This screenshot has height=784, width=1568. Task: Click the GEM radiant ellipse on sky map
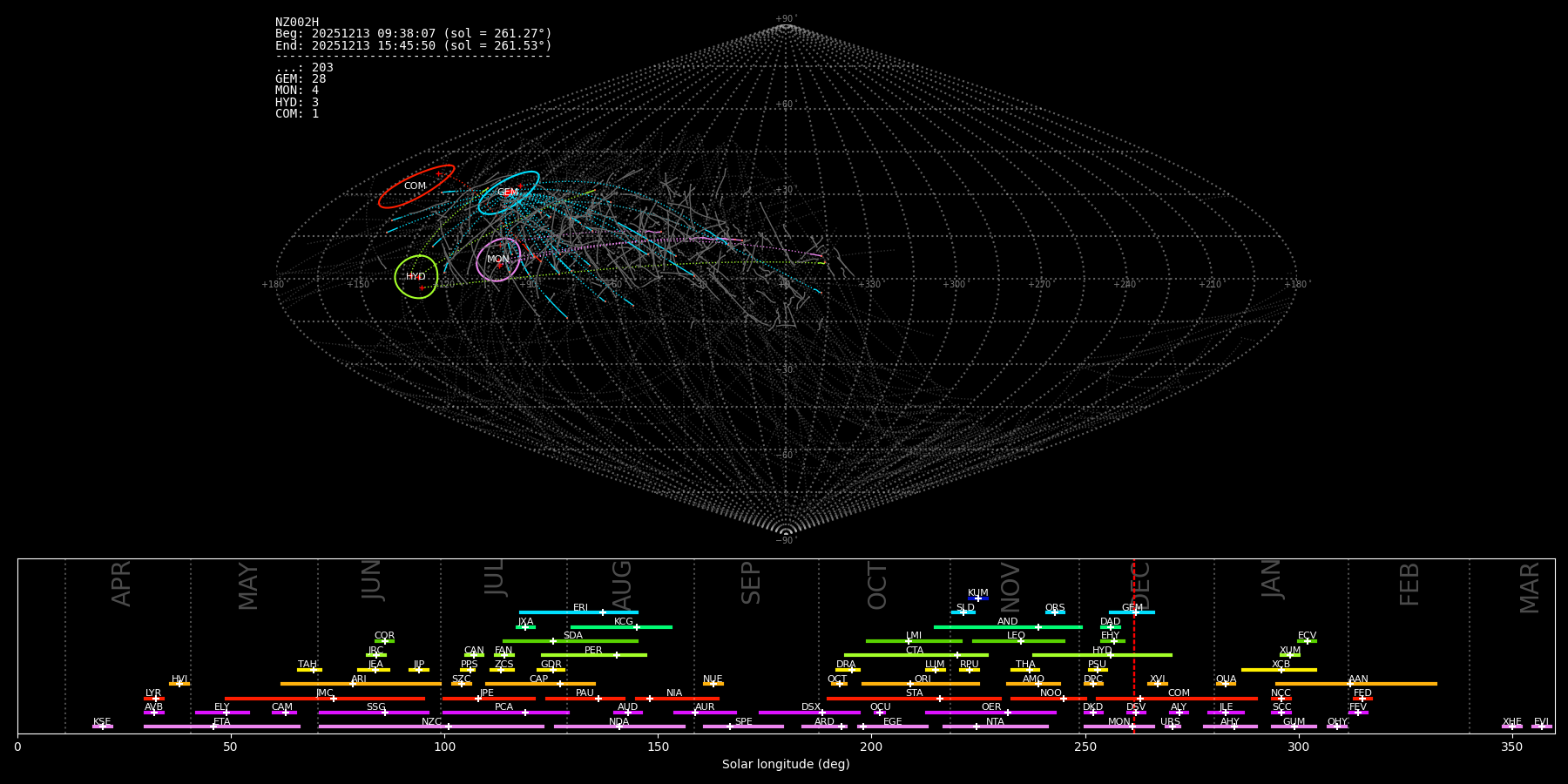(509, 193)
